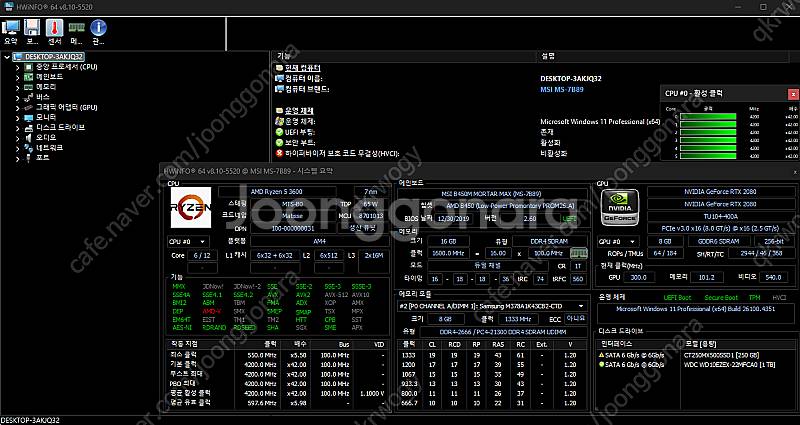Click the green check icon for UEFI 부팅

point(279,132)
